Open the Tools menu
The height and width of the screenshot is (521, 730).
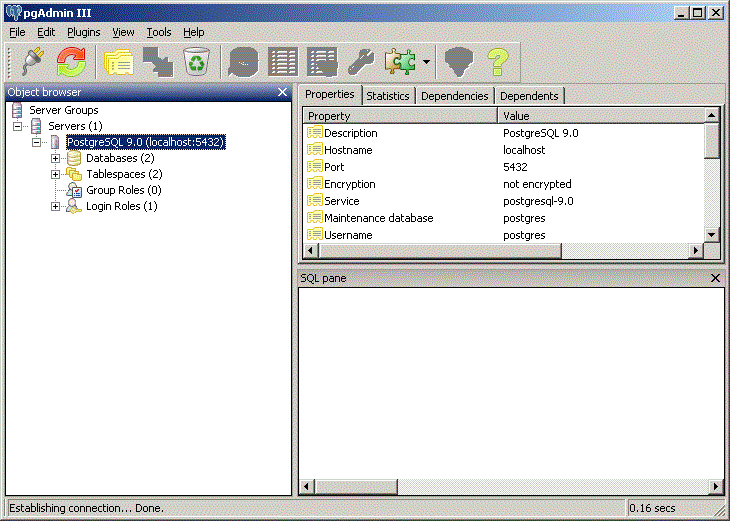(x=159, y=32)
